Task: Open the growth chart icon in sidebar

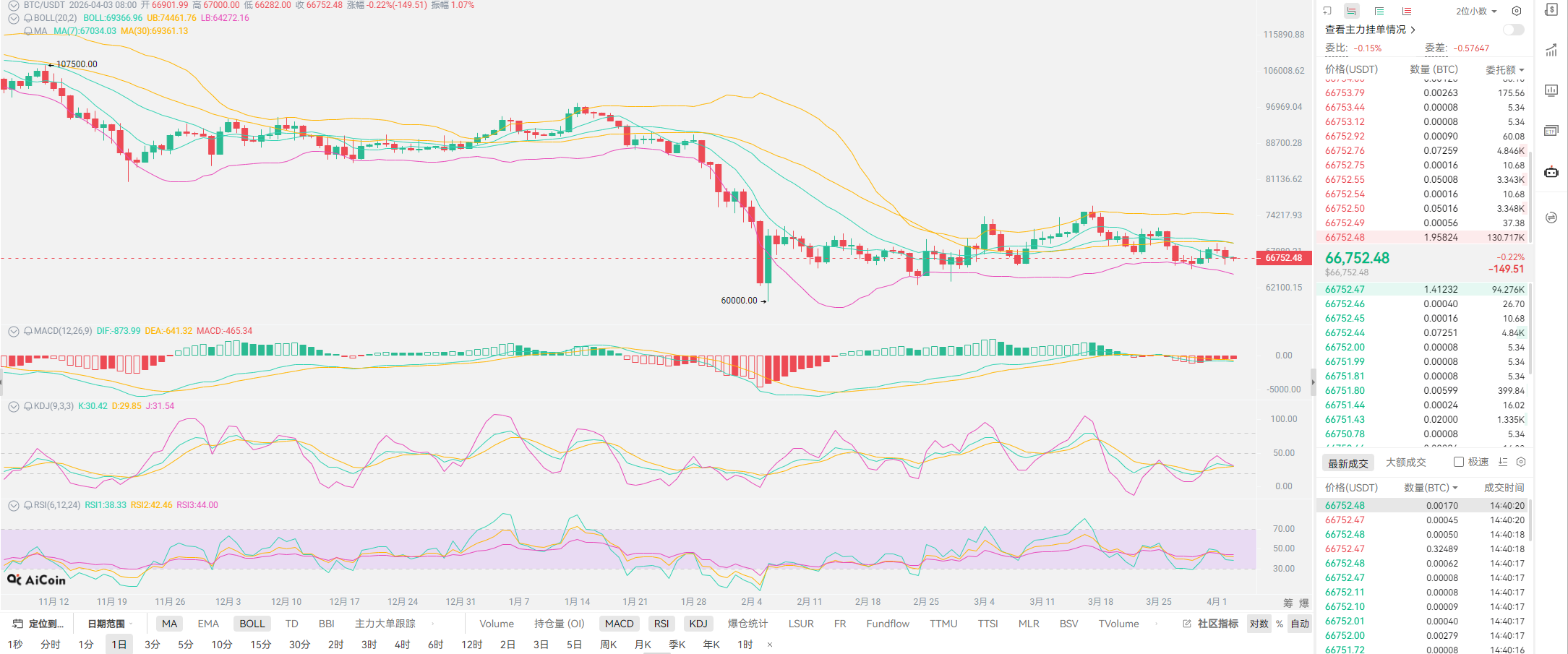Action: click(x=1551, y=50)
